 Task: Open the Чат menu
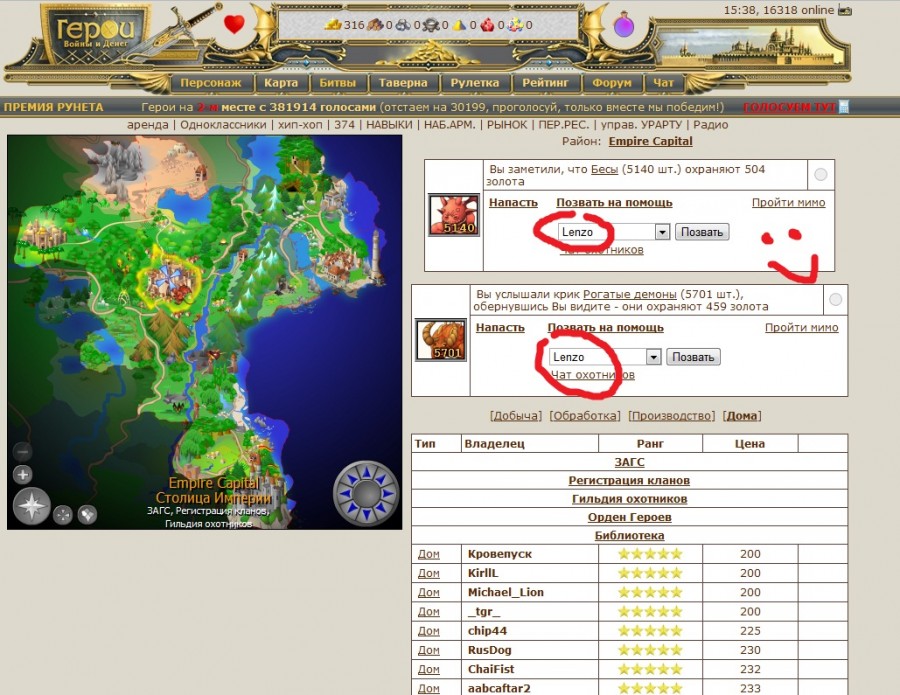tap(663, 83)
